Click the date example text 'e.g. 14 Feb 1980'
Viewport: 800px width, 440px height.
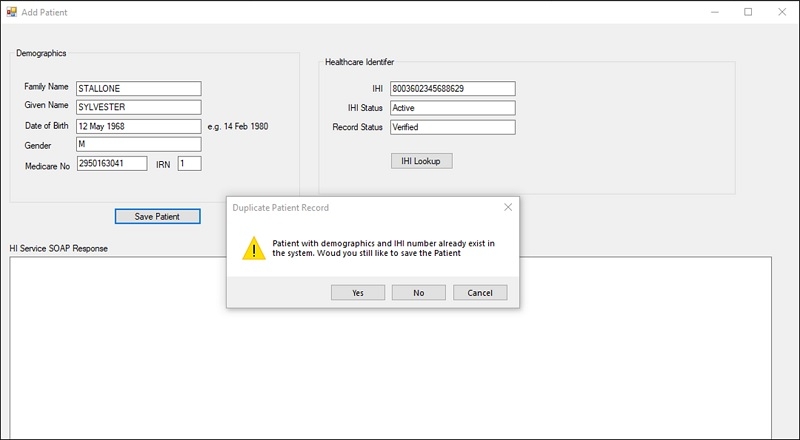pos(238,126)
